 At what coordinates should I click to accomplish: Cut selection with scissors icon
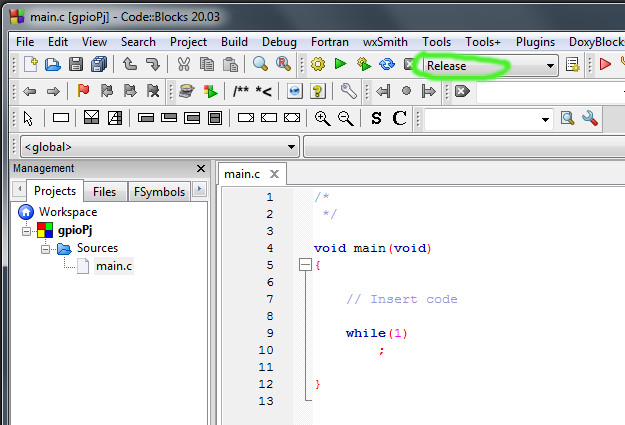point(183,64)
